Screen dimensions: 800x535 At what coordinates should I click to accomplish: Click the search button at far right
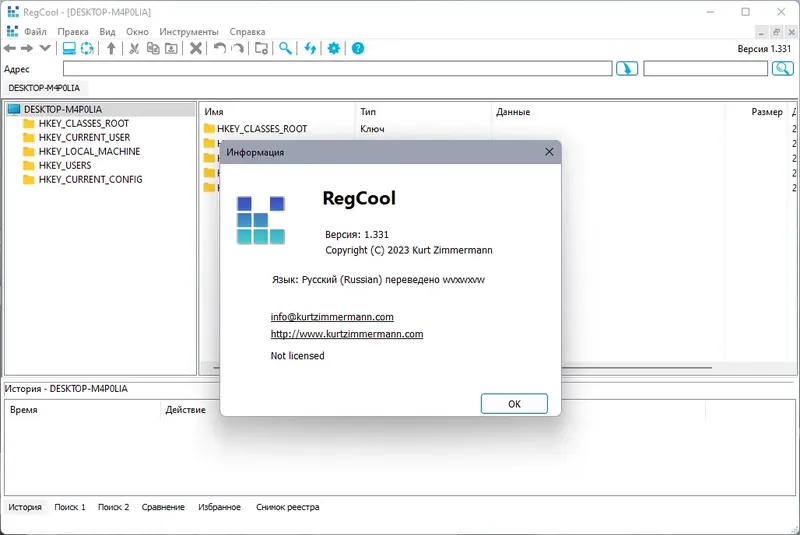tap(783, 68)
